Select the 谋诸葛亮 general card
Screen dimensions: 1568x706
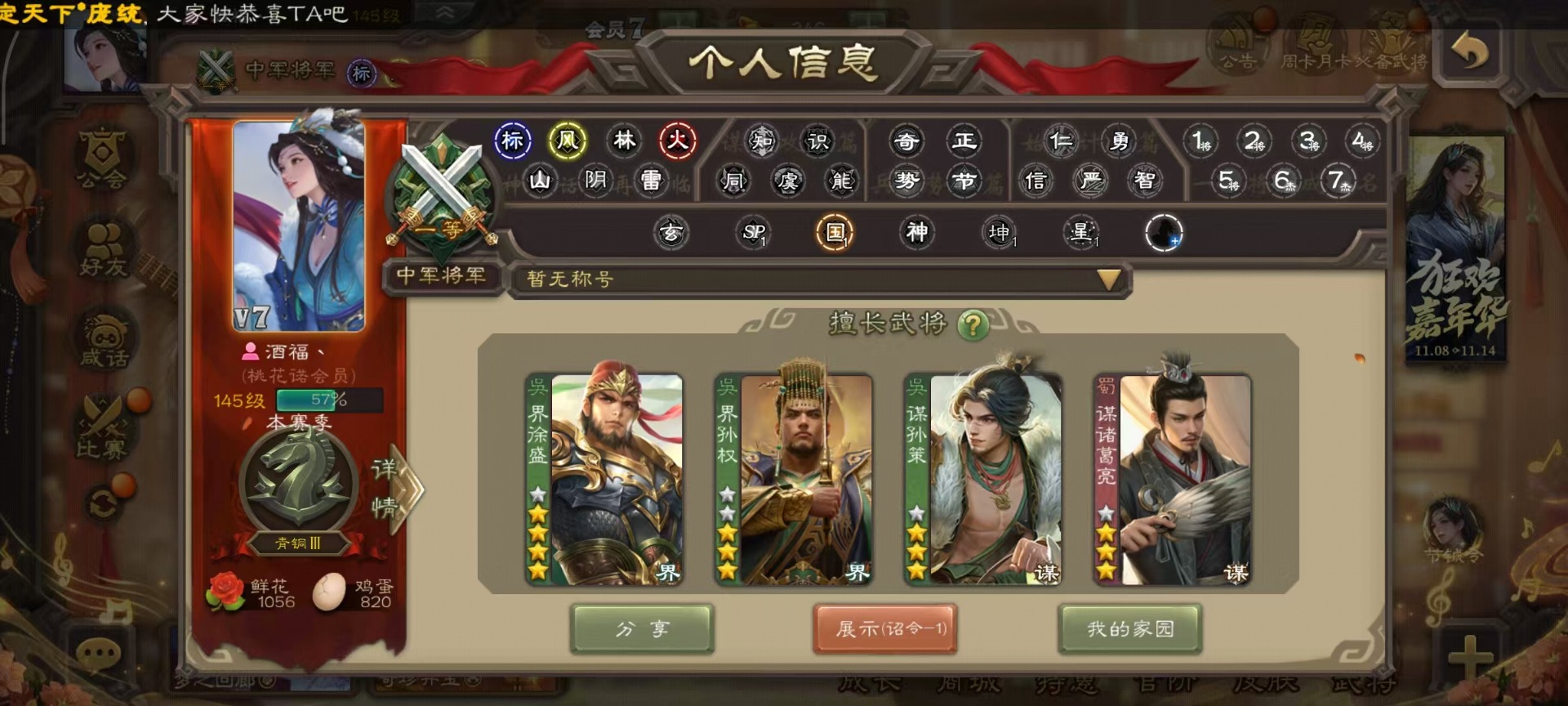(x=1172, y=480)
